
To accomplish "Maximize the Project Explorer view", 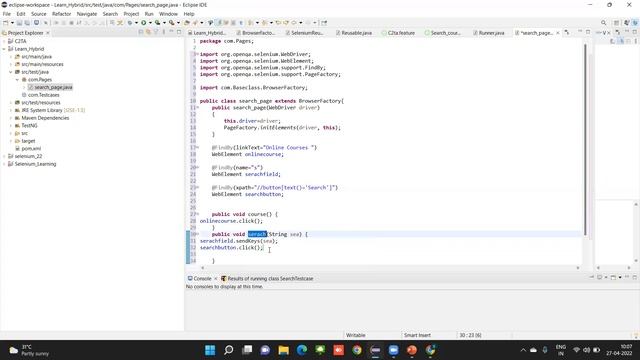I will pos(179,32).
